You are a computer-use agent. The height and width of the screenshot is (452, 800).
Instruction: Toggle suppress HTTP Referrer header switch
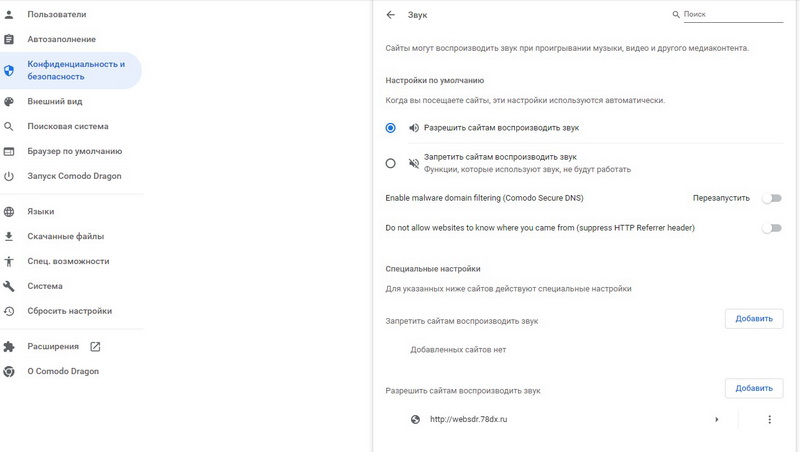(771, 228)
